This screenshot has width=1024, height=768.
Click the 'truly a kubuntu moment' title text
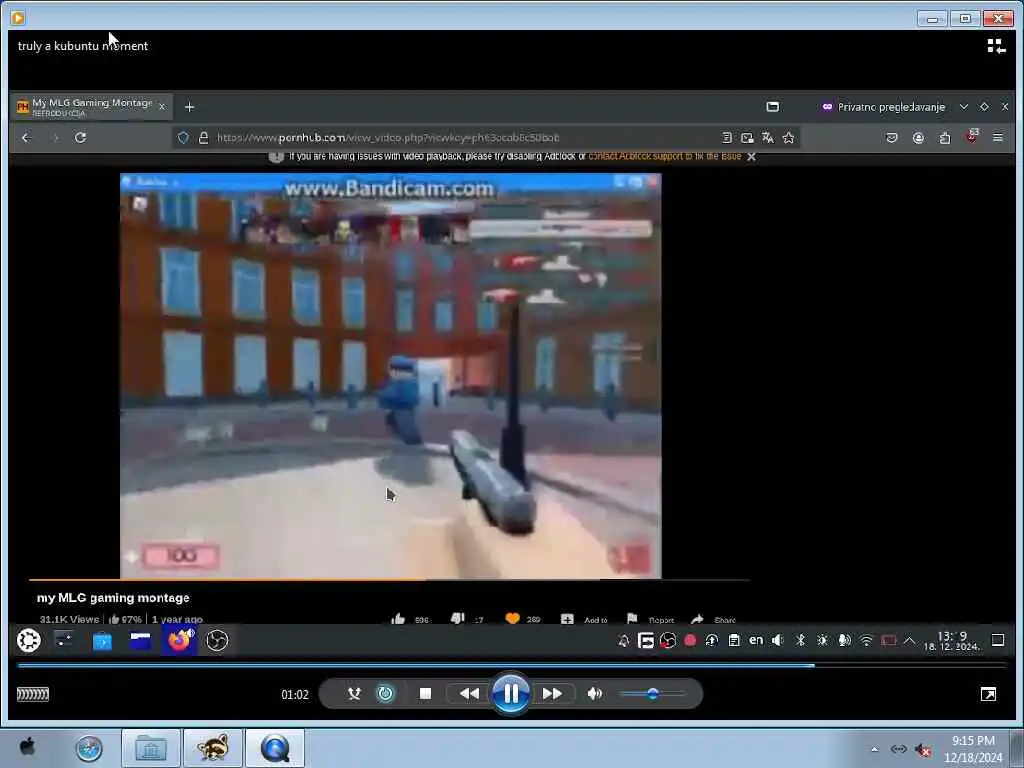[x=83, y=46]
